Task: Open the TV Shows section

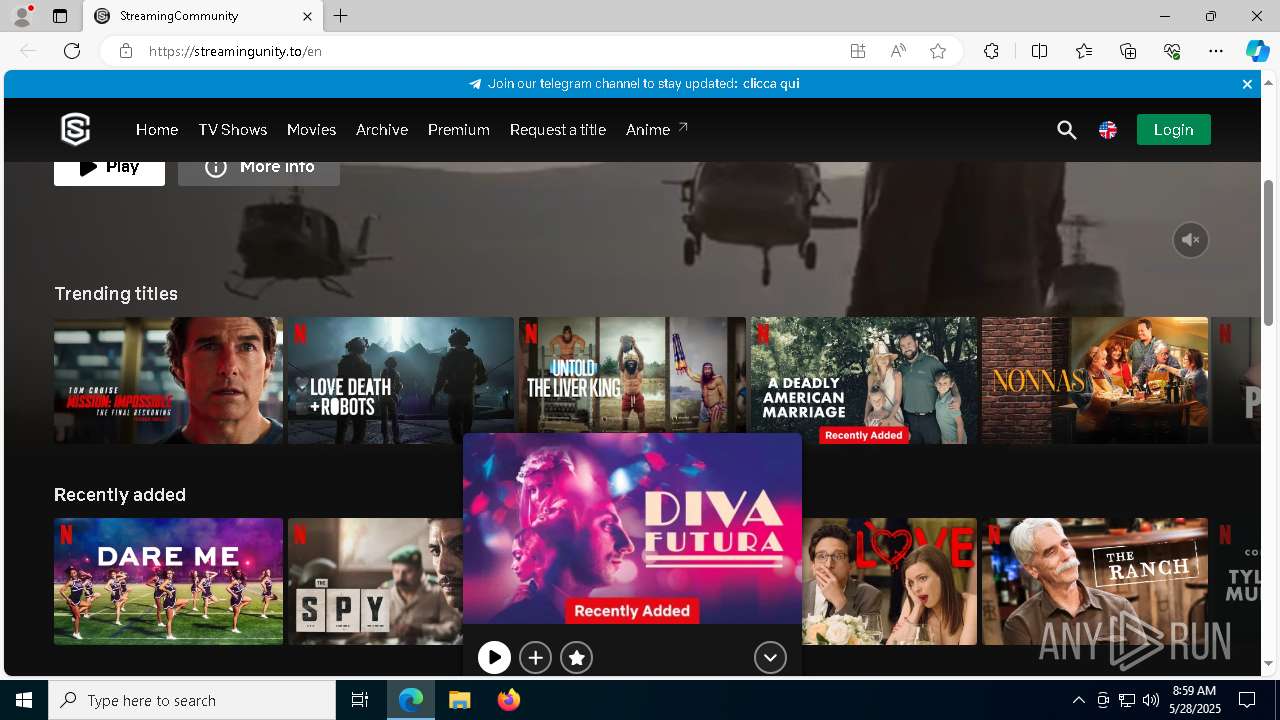Action: click(x=233, y=130)
